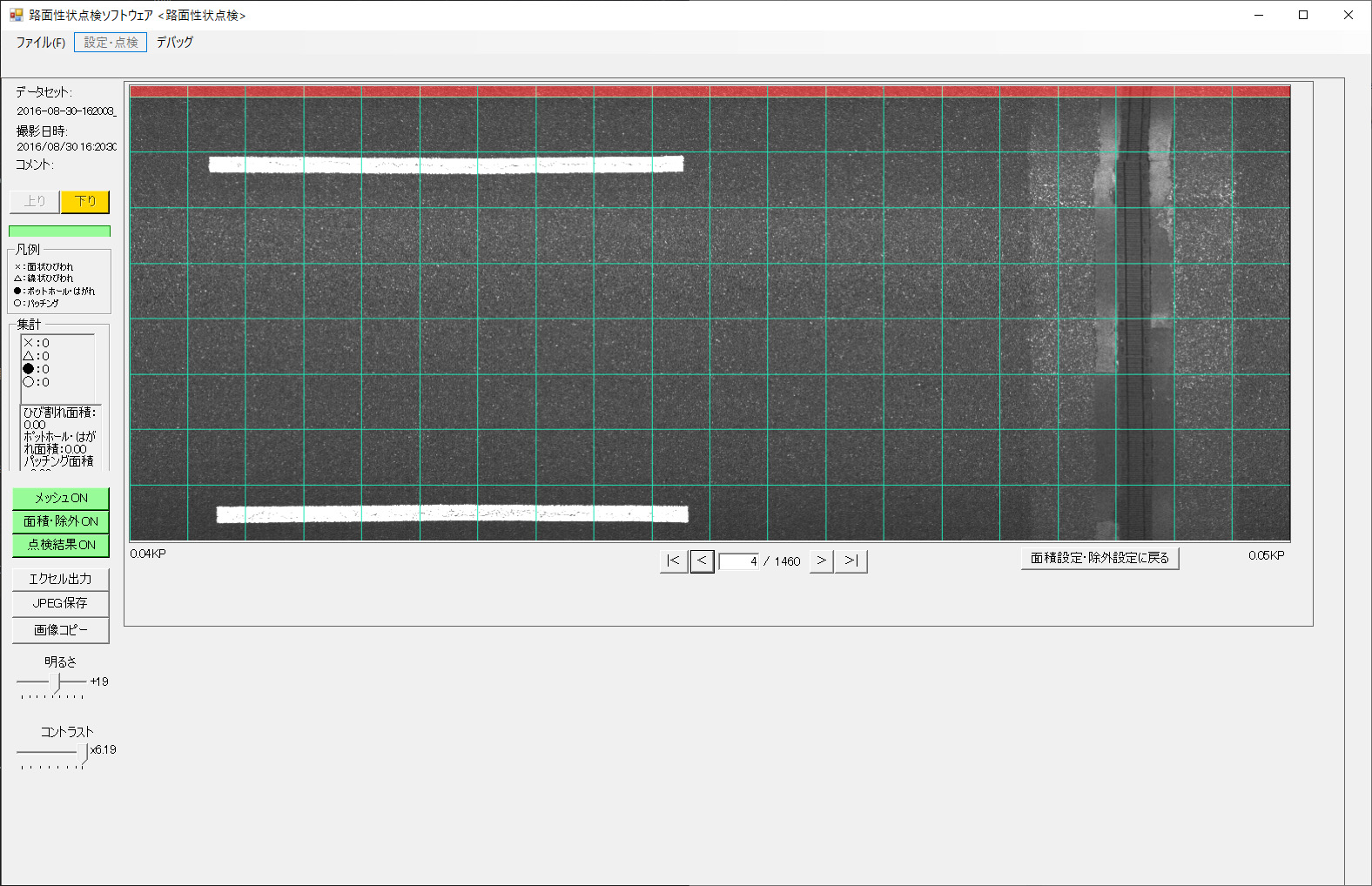Screen dimensions: 1372x886
Task: Click the コントラスト contrast slider handle
Action: coord(83,751)
